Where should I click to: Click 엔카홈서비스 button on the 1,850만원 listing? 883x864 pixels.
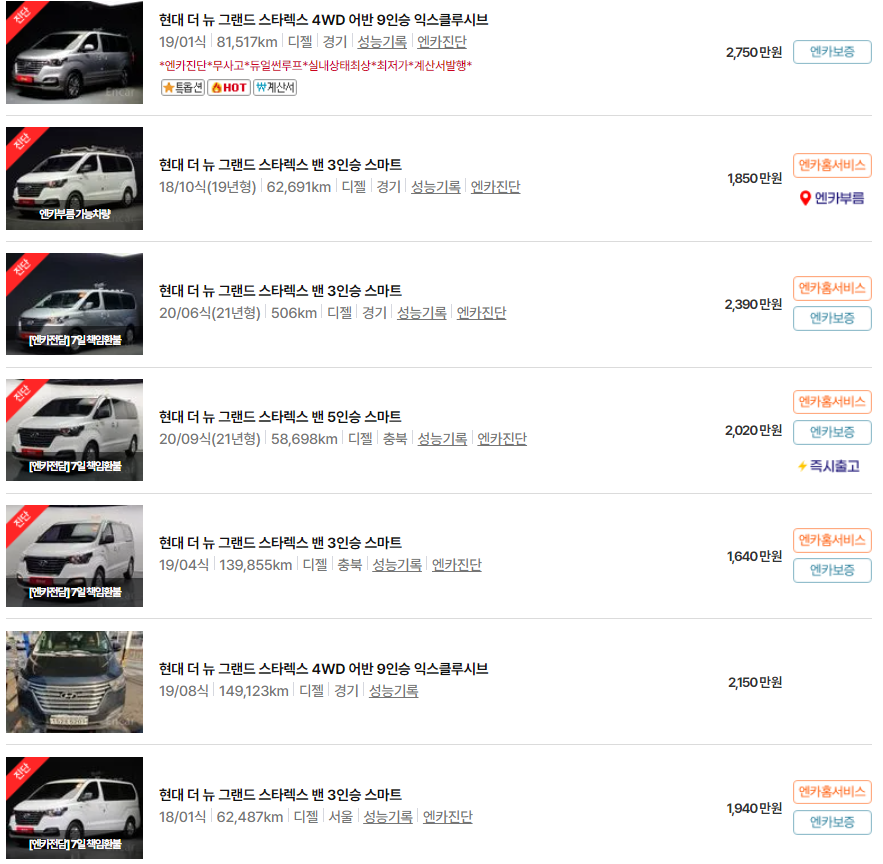coord(832,166)
